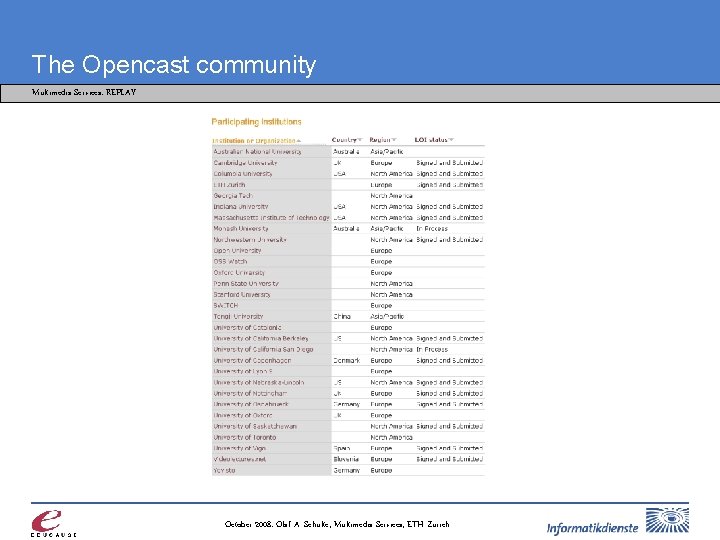
Task: Open Georgia Tech entry
Action: click(233, 196)
